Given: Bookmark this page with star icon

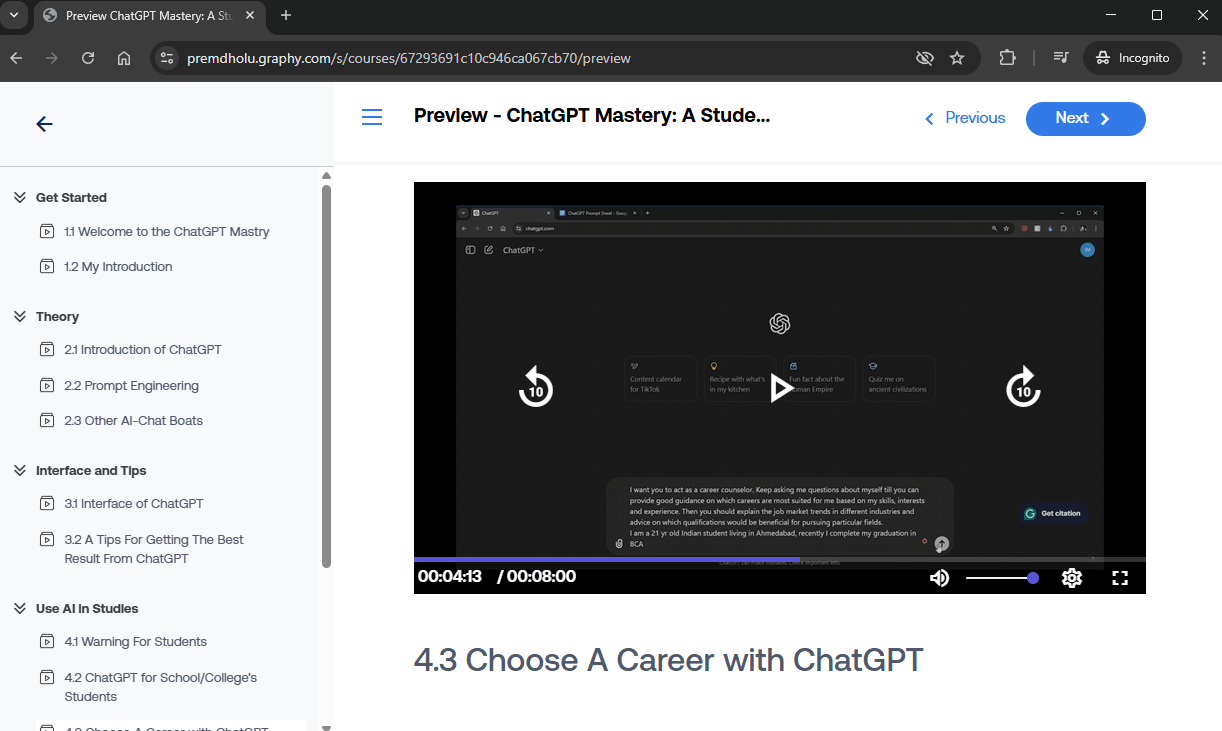Looking at the screenshot, I should [957, 58].
